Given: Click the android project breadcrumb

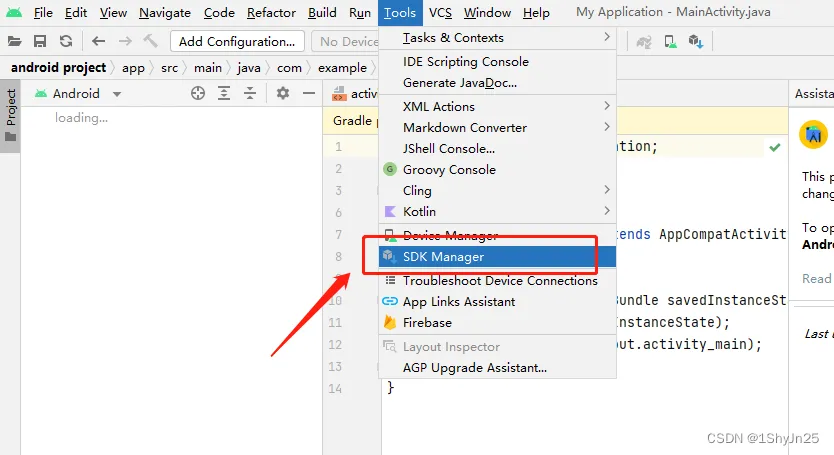Looking at the screenshot, I should coord(59,68).
